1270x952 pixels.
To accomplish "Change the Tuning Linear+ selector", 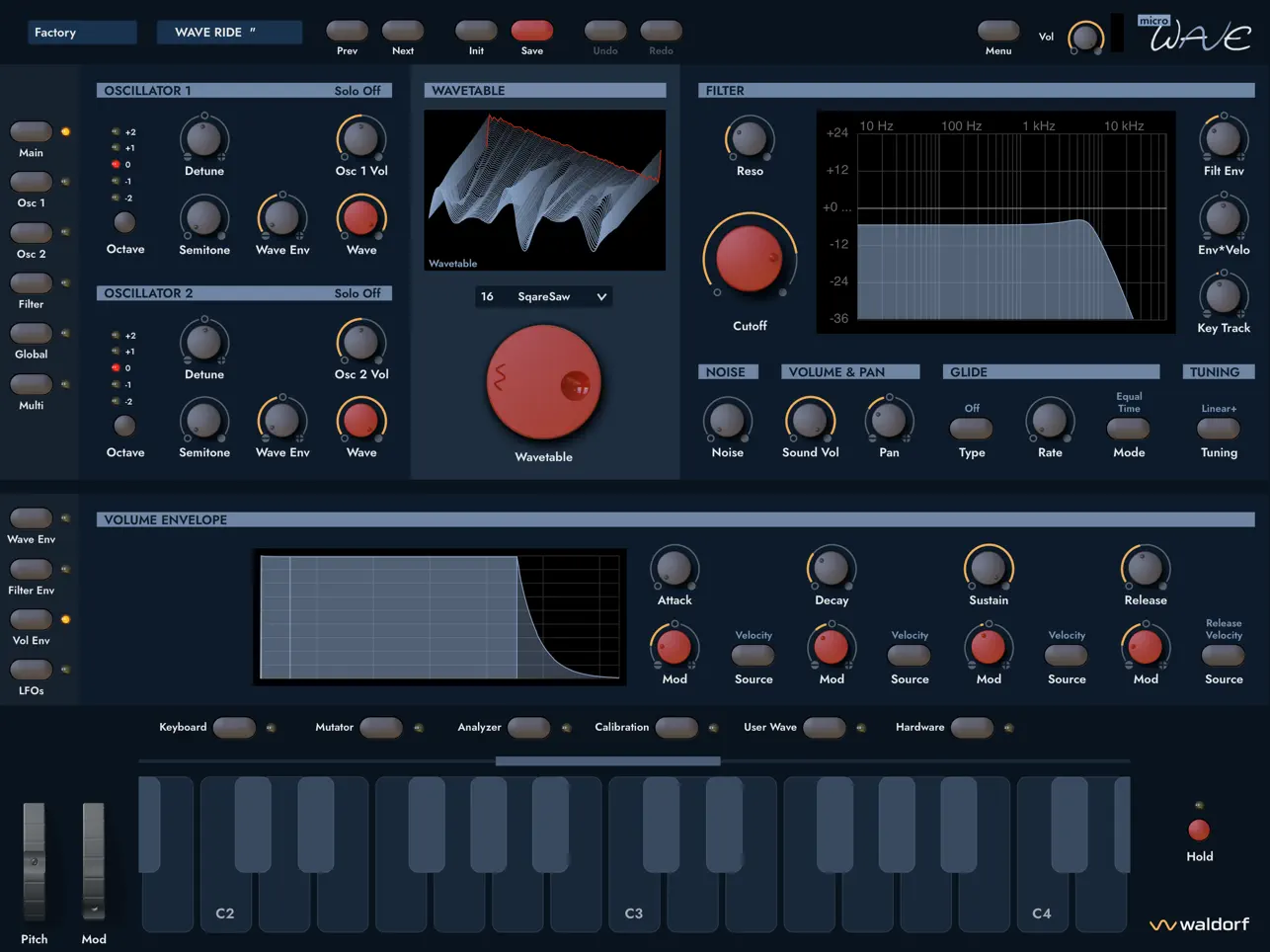I will [1218, 429].
